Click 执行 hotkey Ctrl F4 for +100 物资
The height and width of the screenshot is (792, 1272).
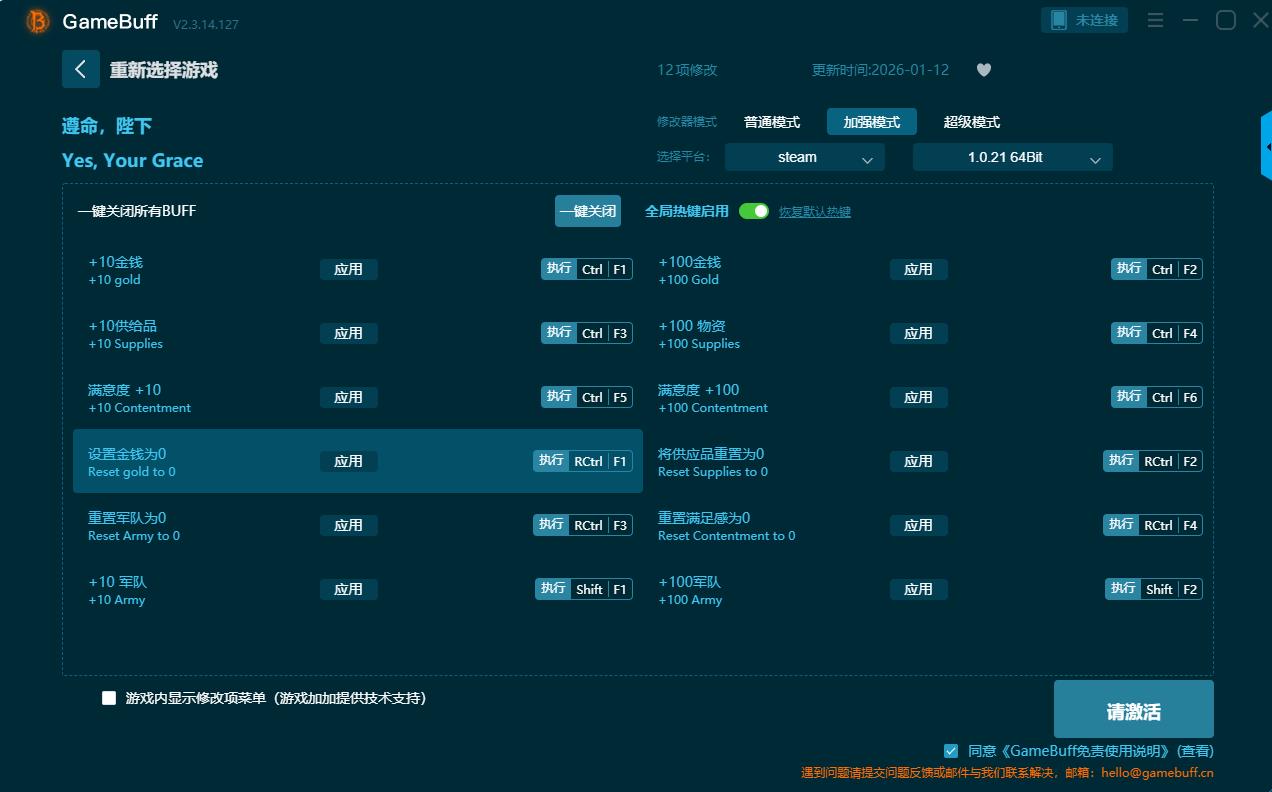tap(1157, 333)
